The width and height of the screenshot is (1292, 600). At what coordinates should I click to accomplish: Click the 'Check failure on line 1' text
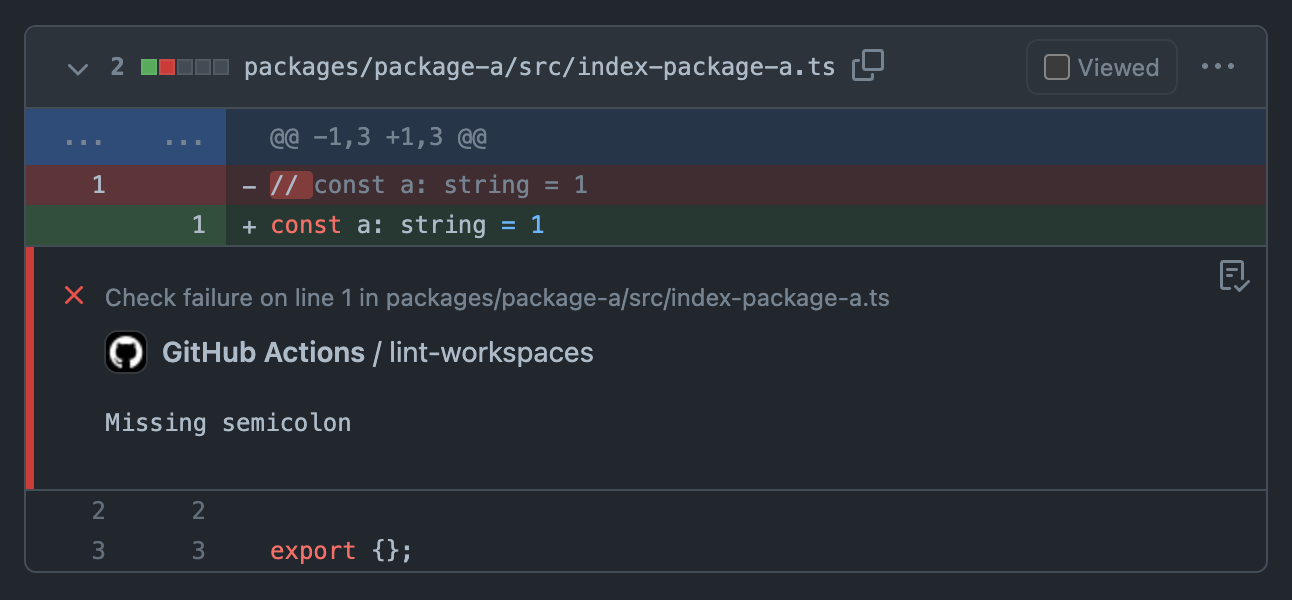497,297
